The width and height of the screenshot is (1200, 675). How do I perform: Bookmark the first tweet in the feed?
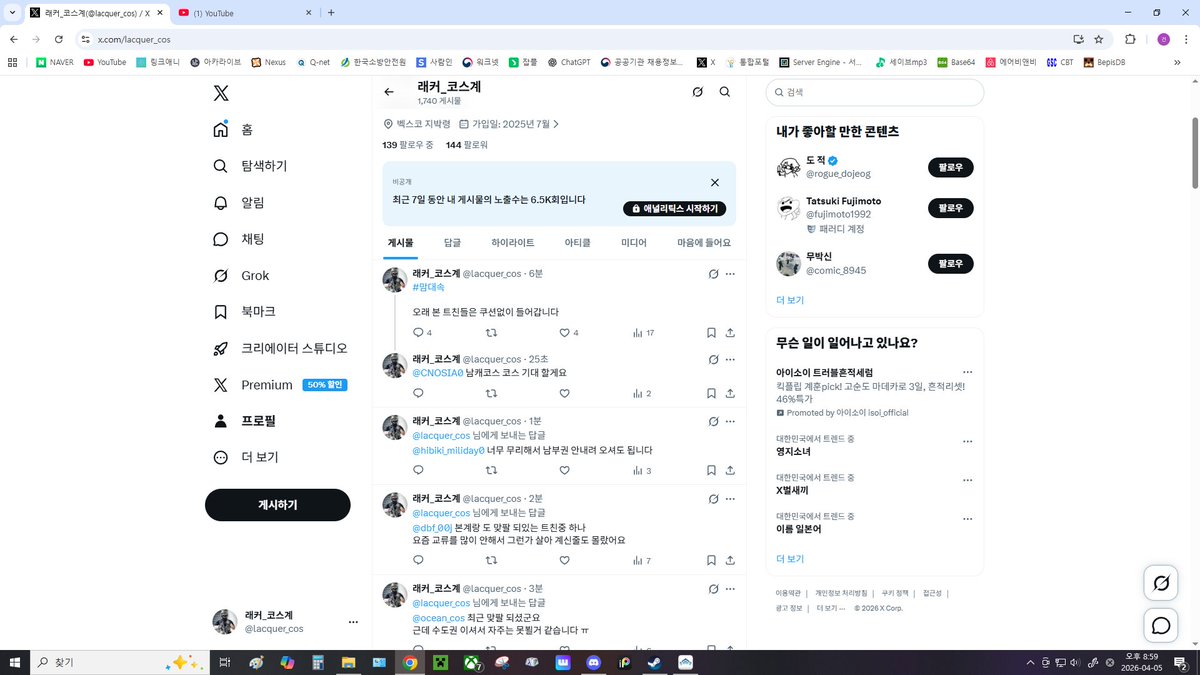coord(711,332)
